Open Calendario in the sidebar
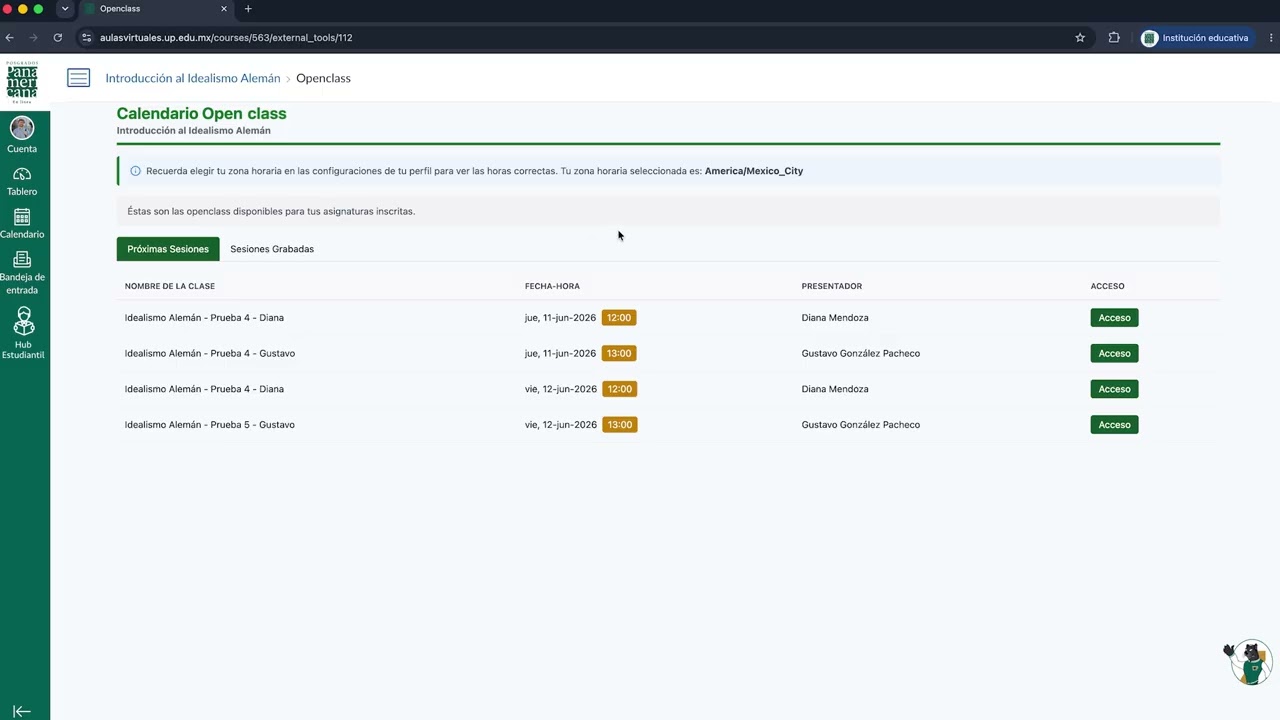The image size is (1280, 720). 22,217
